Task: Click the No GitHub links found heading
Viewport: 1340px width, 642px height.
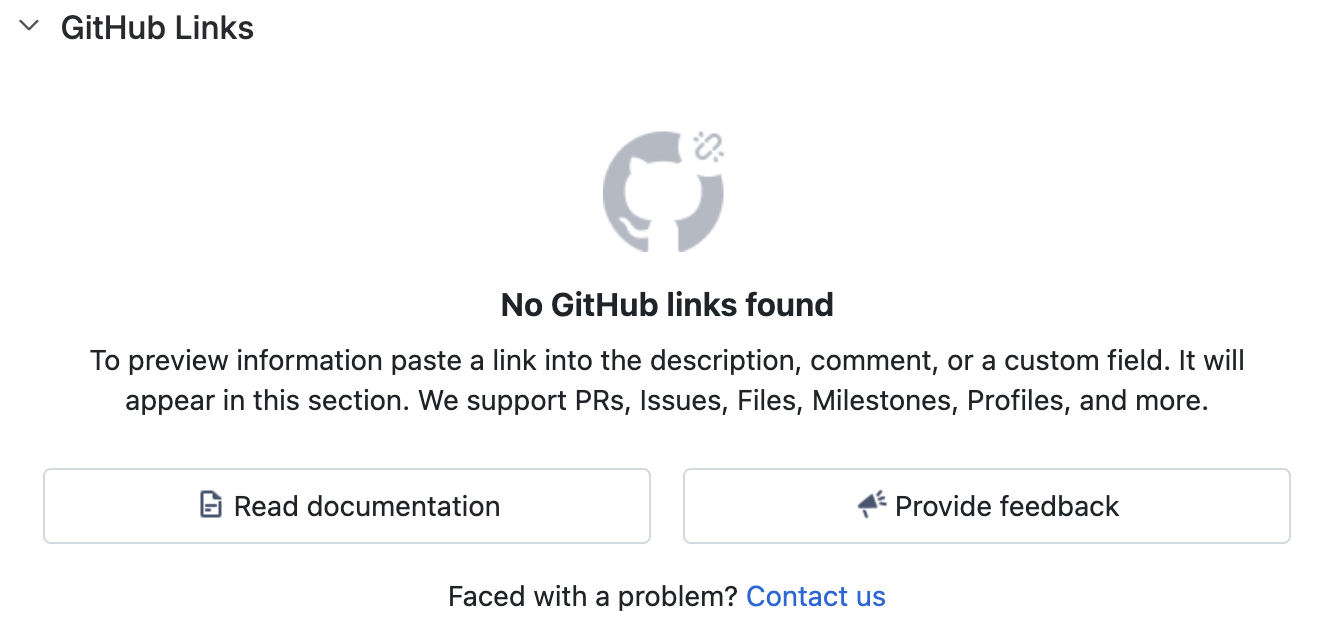Action: [667, 304]
